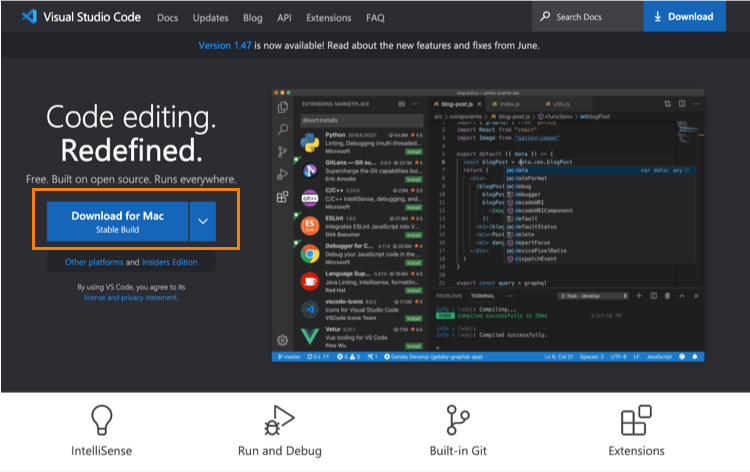Click Ln 6, Col 21 in status bar
Screen dimensions: 750x472
[559, 357]
